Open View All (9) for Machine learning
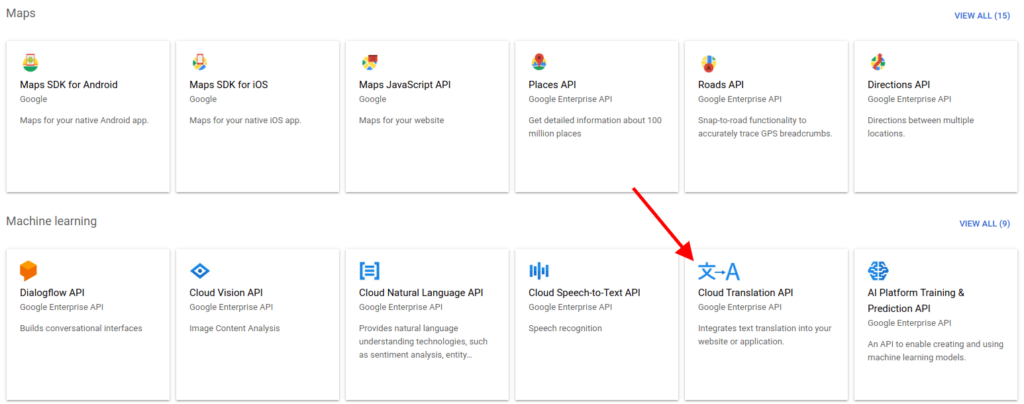The width and height of the screenshot is (1024, 404). coord(985,223)
